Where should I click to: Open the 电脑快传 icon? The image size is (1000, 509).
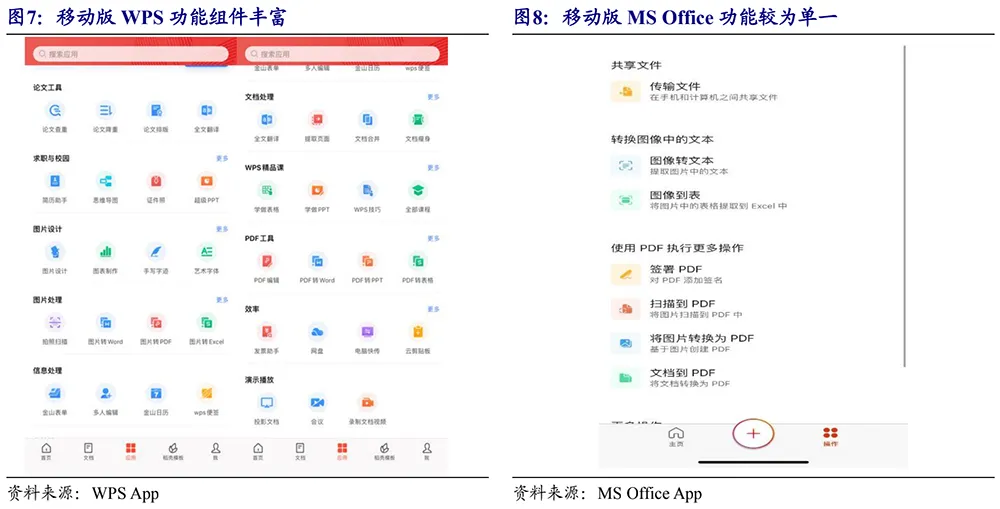pos(367,332)
